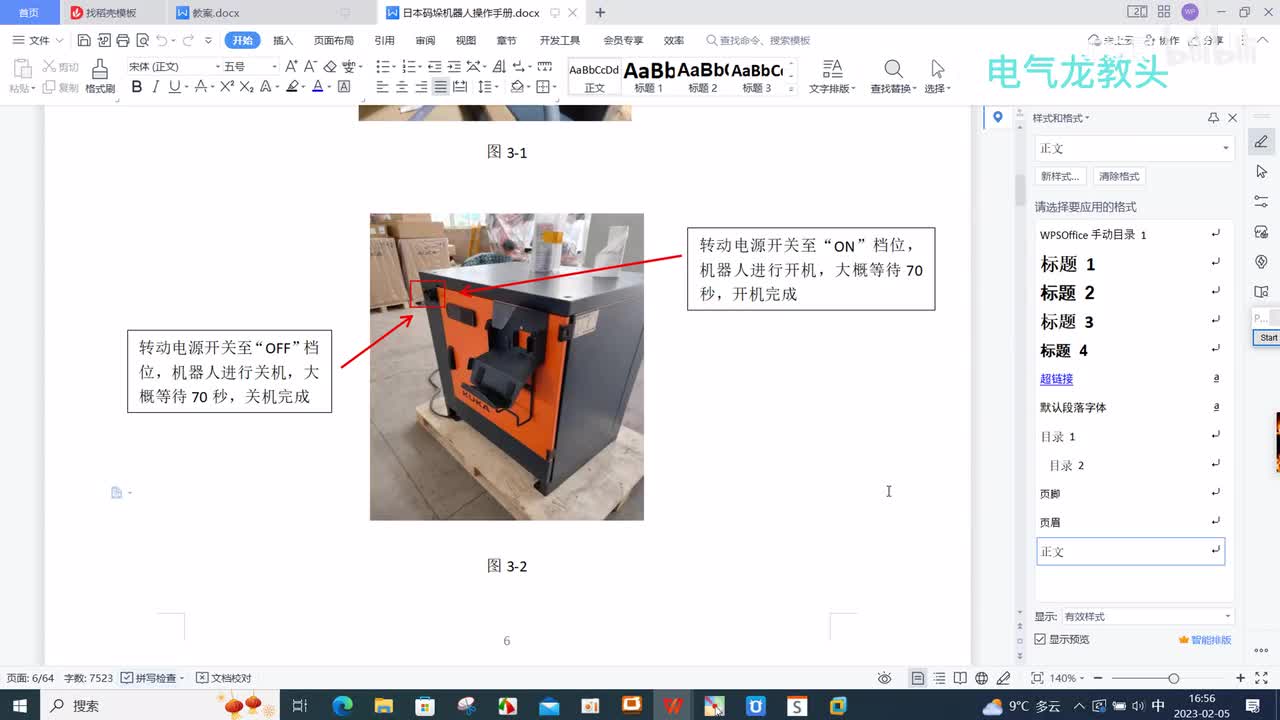Open the 文件 menu
1280x720 pixels.
point(38,40)
